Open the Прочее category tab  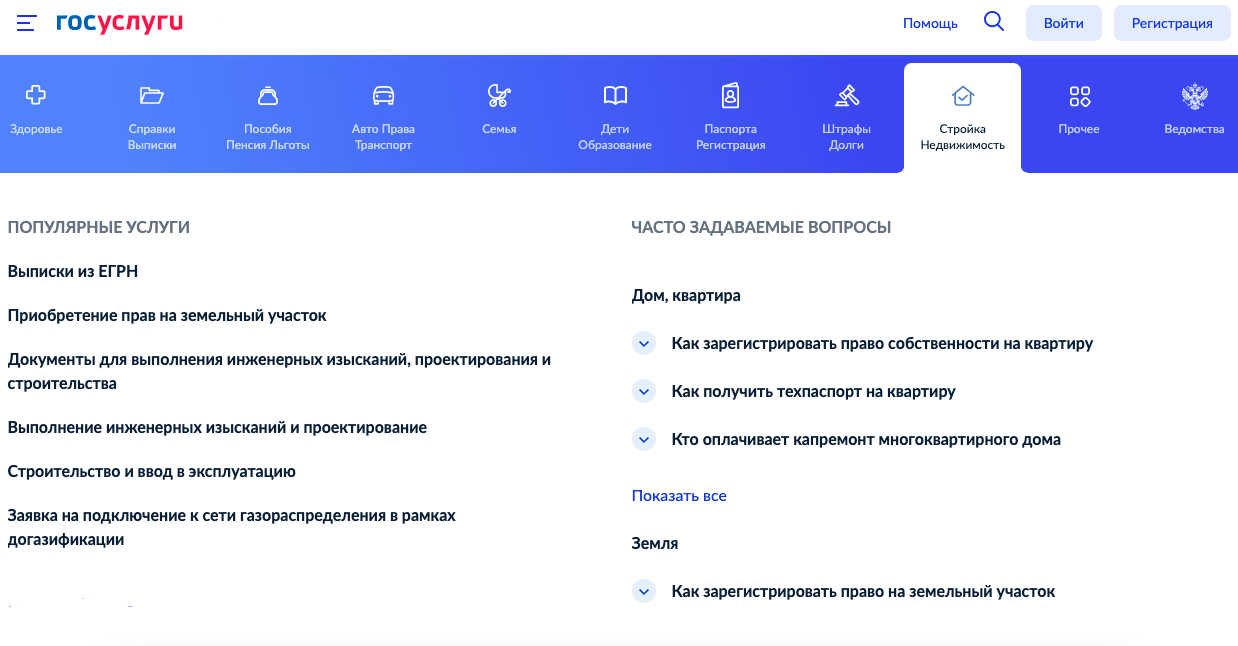coord(1079,112)
